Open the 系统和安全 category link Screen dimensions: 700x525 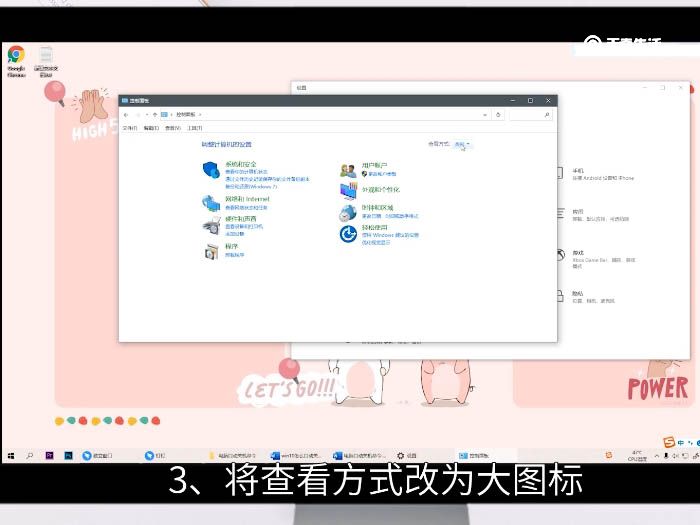pyautogui.click(x=241, y=164)
